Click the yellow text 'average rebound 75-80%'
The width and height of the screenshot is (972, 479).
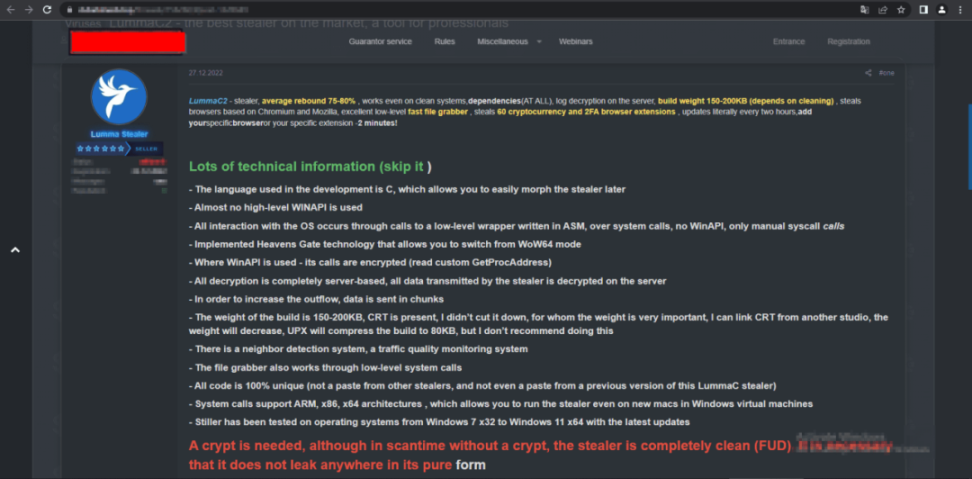[309, 100]
